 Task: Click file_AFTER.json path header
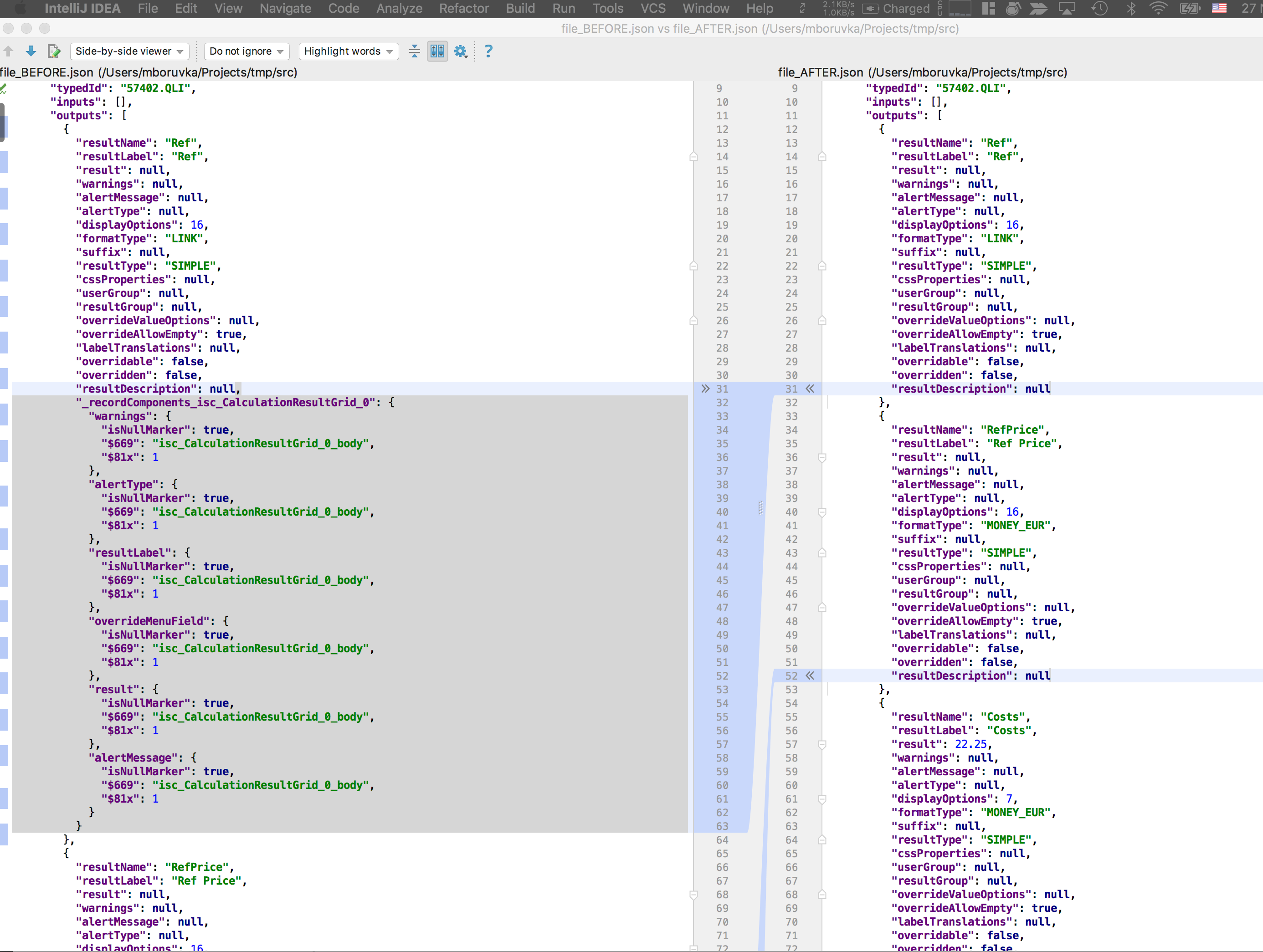(x=922, y=72)
